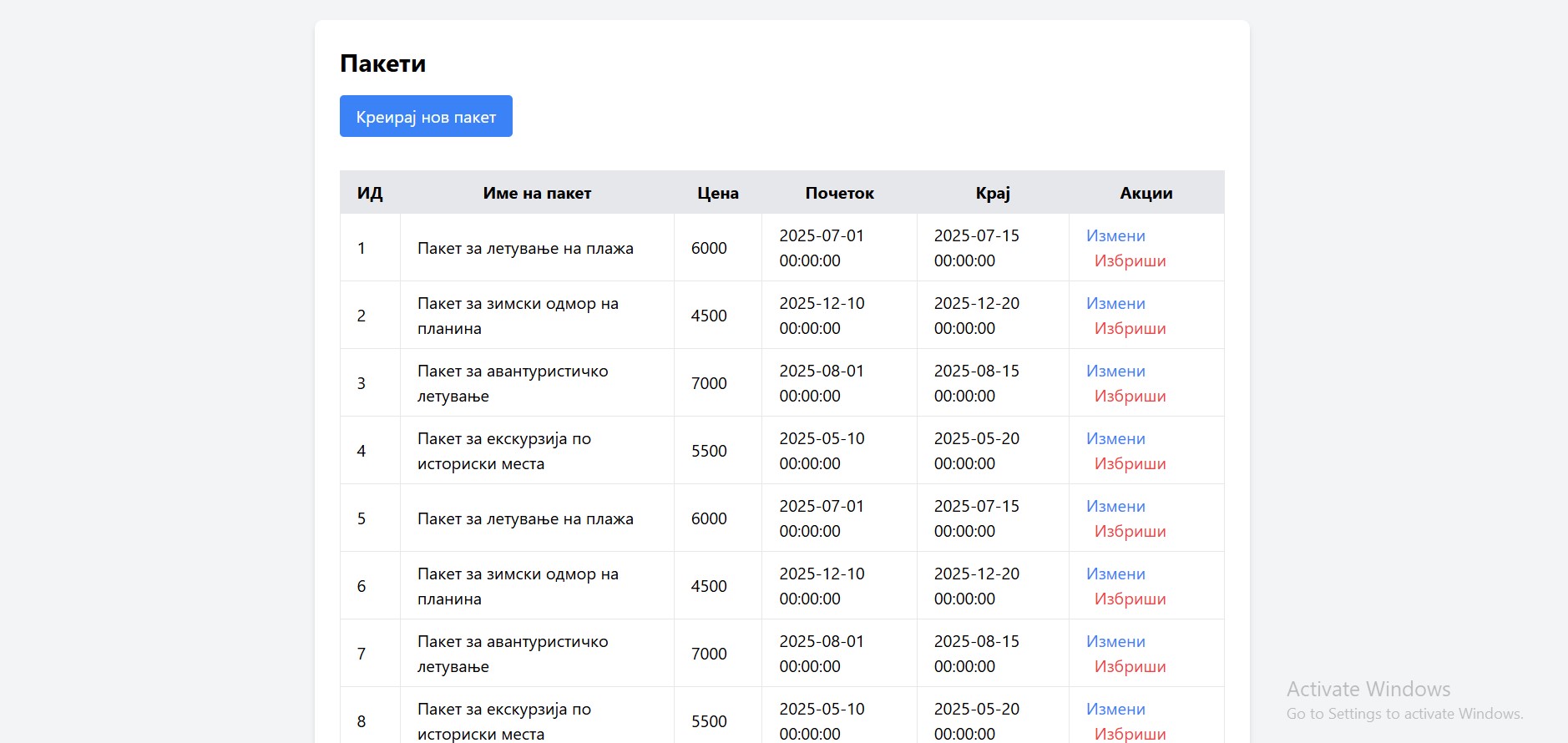
Task: Edit package 2 via 'Измени' link
Action: 1115,304
